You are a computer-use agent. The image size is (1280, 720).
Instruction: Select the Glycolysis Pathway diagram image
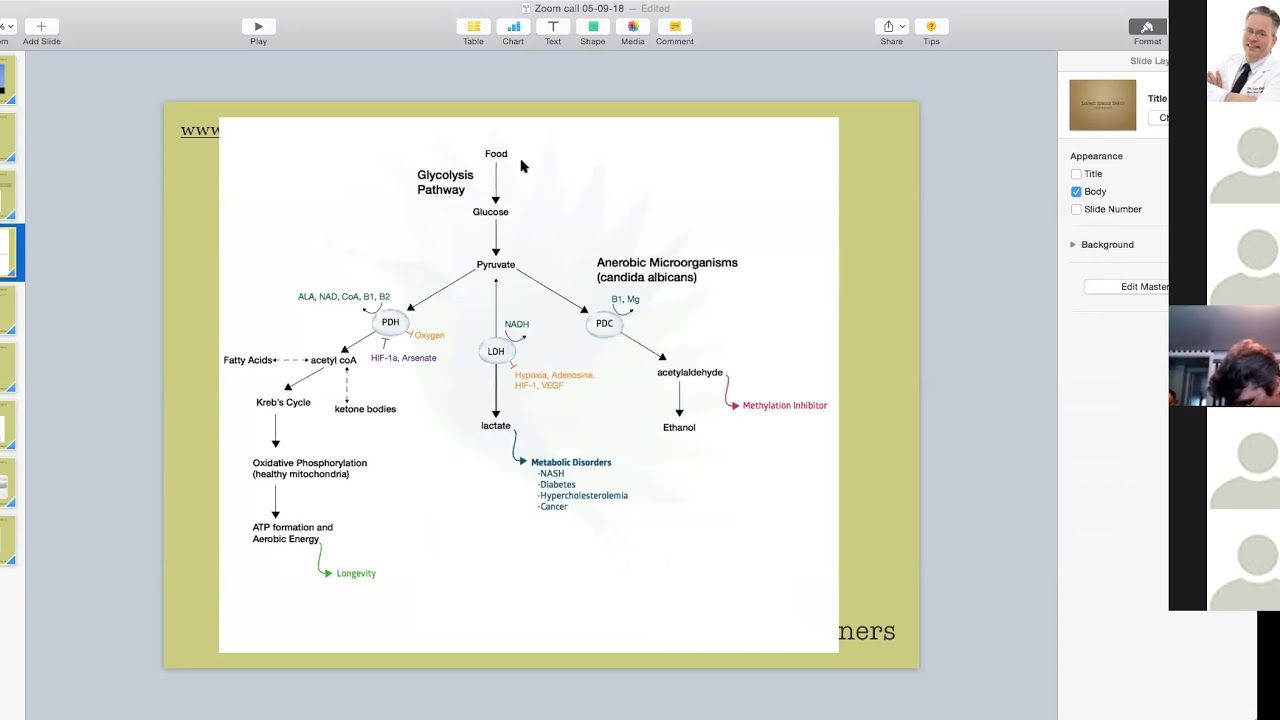pyautogui.click(x=528, y=385)
